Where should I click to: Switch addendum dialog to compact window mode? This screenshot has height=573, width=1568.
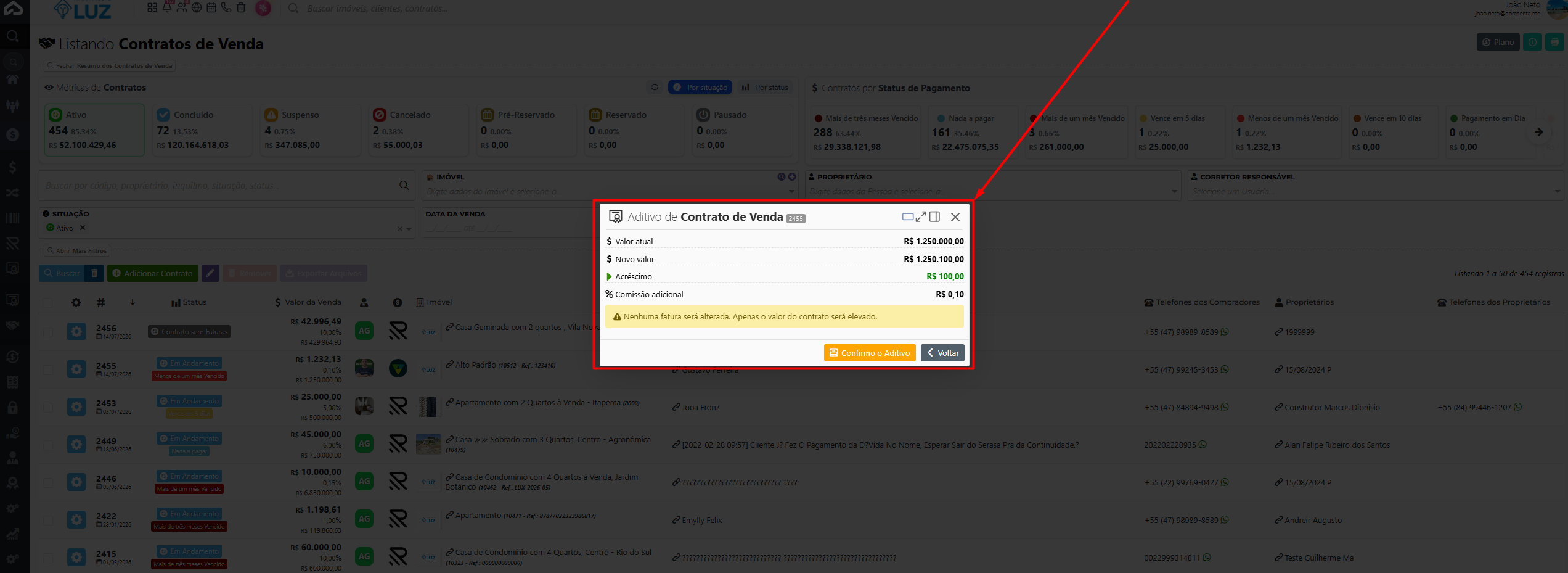click(x=908, y=216)
